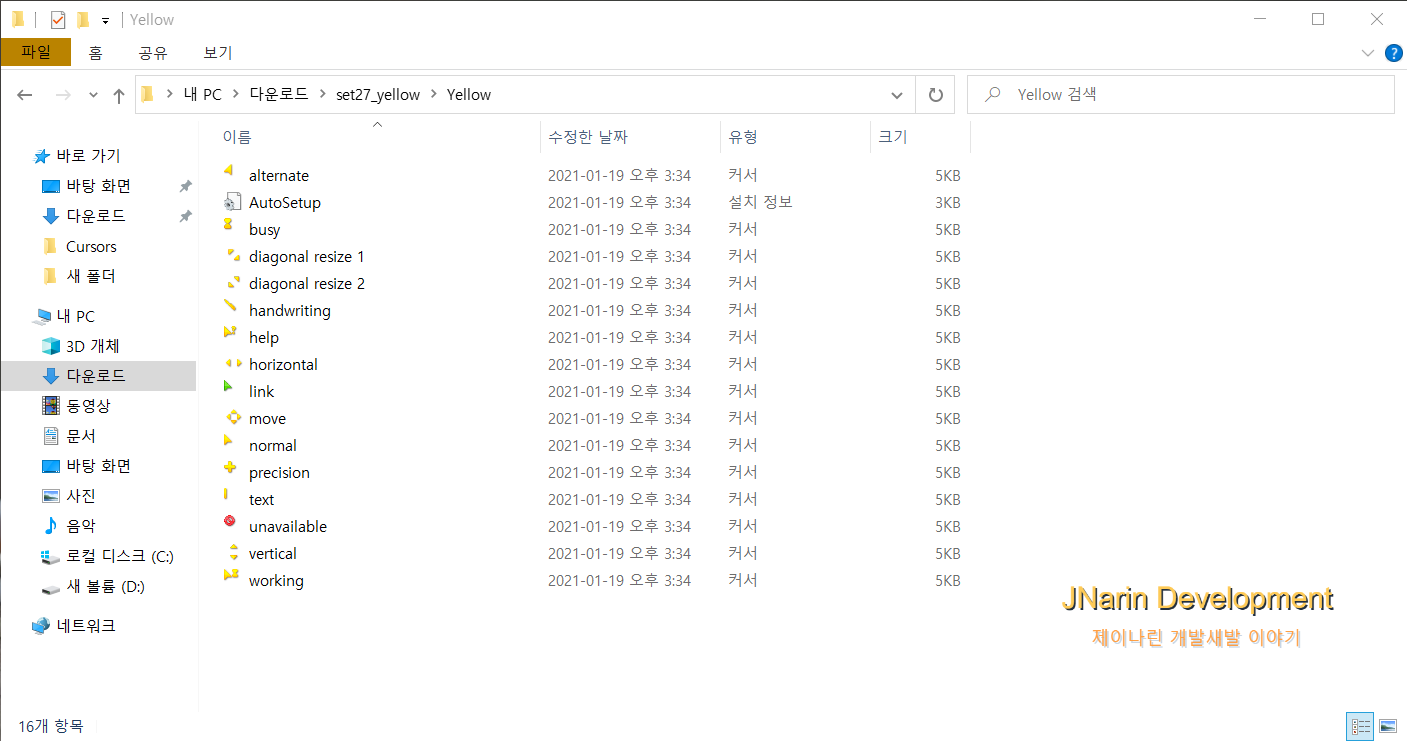The height and width of the screenshot is (741, 1407).
Task: Open chevron after set27_yellow in address bar
Action: pyautogui.click(x=434, y=95)
